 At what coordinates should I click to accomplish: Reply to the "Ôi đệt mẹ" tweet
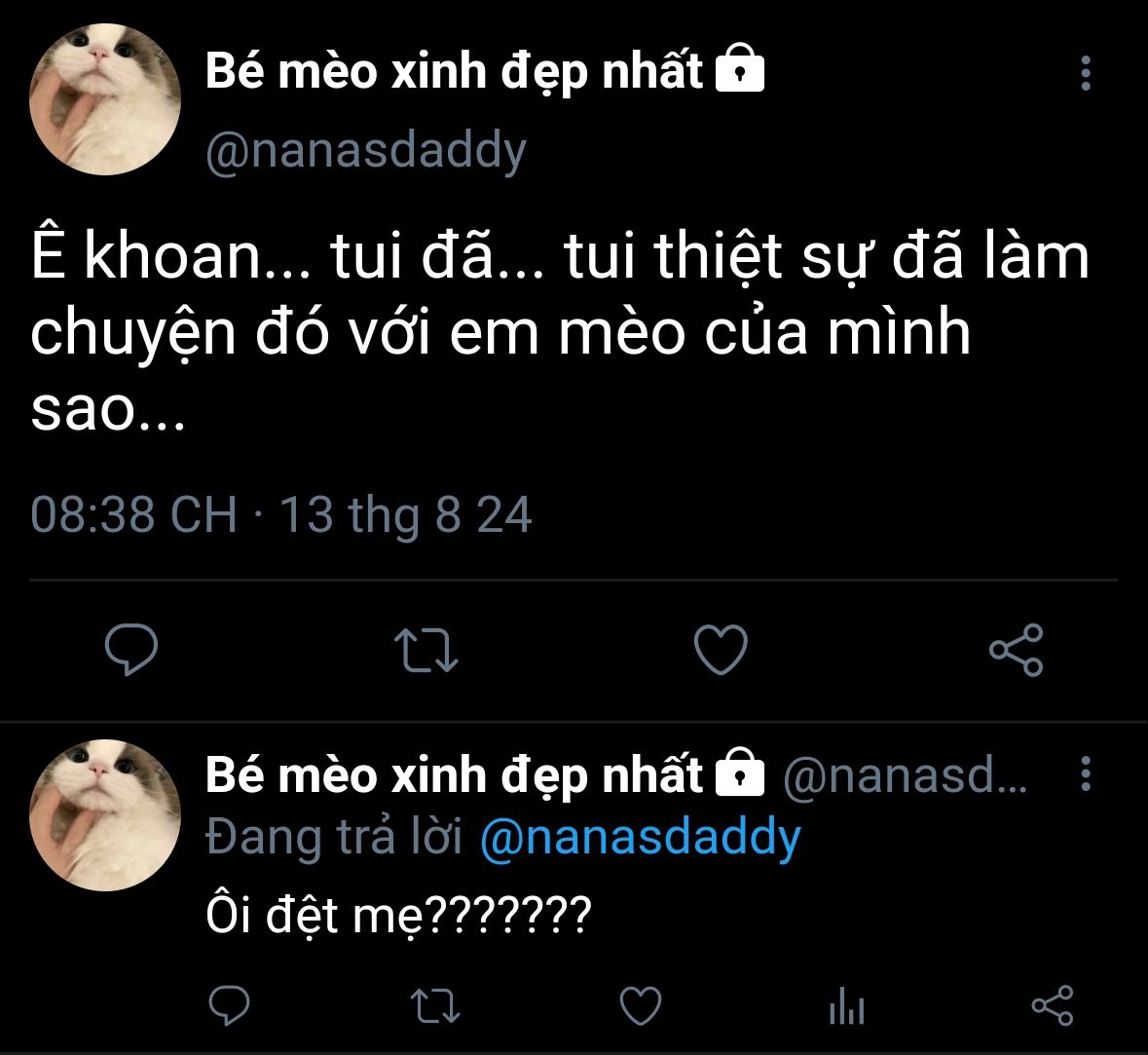point(229,1005)
